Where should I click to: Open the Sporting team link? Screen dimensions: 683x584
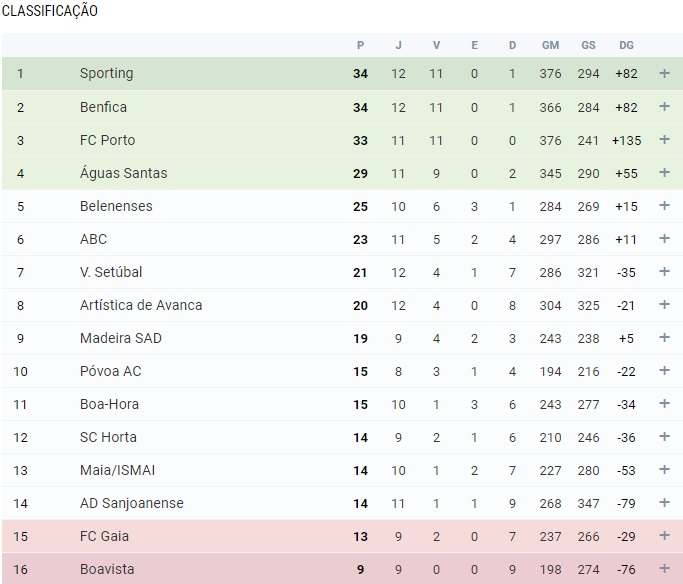tap(106, 73)
